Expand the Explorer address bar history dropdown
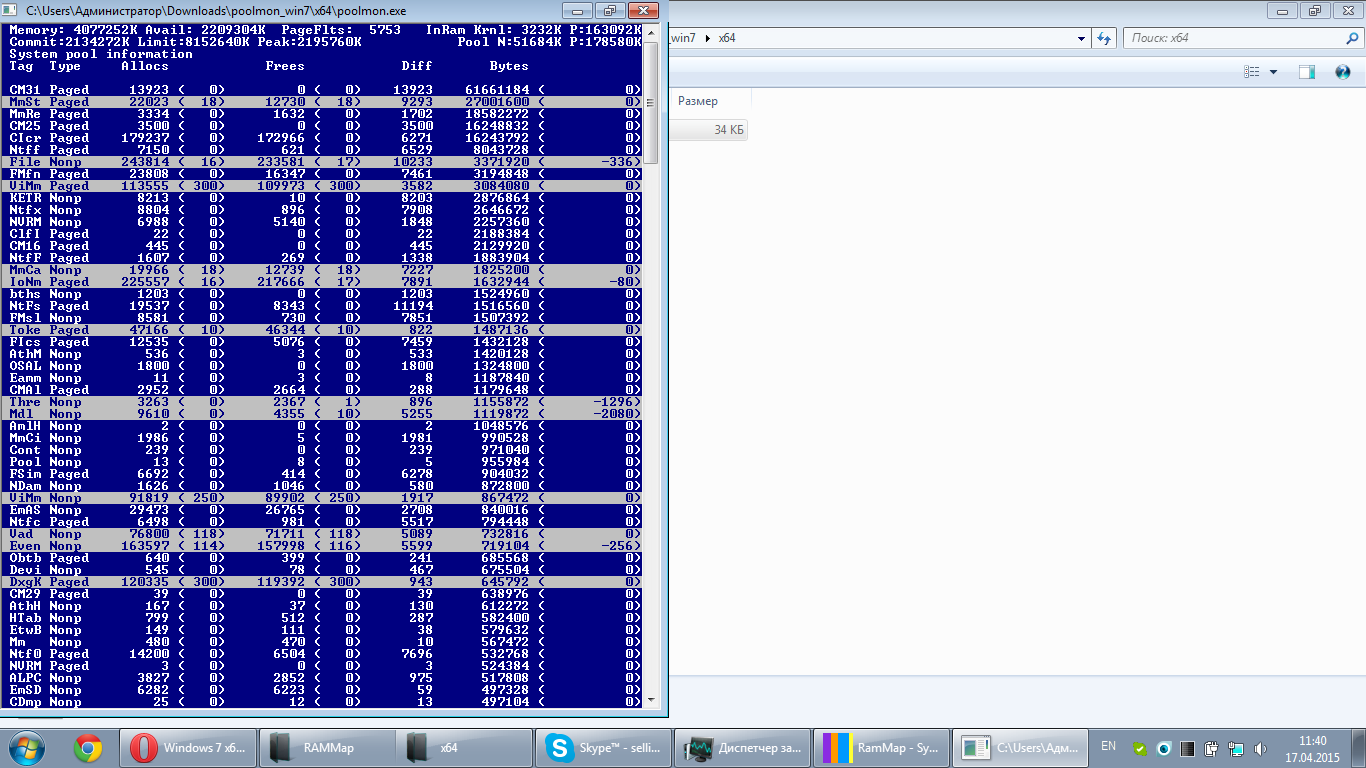1366x768 pixels. click(x=1080, y=38)
